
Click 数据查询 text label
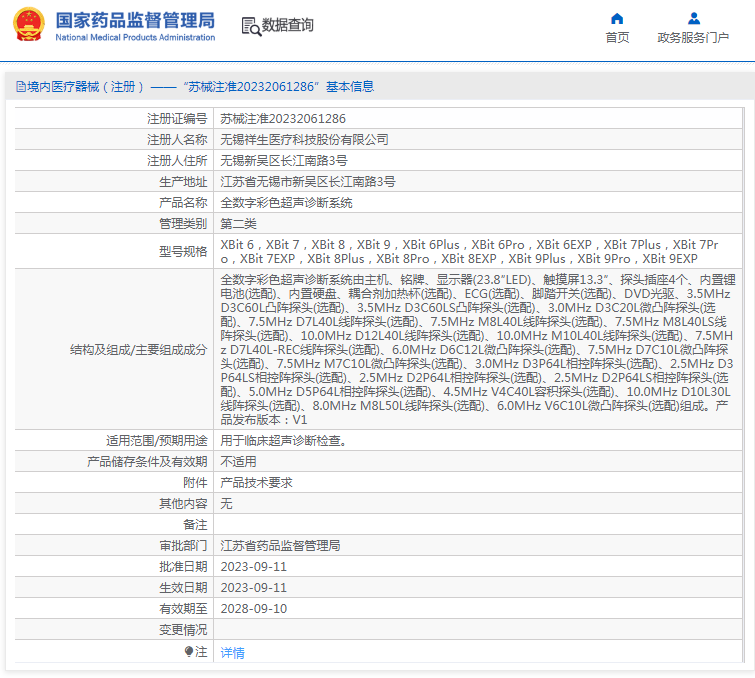[287, 25]
